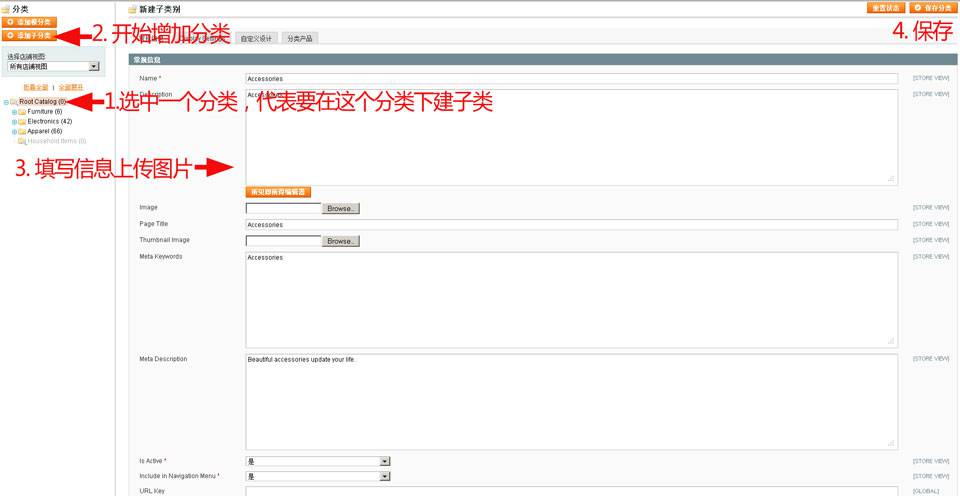
Task: Click Browse button for Image field
Action: [340, 208]
